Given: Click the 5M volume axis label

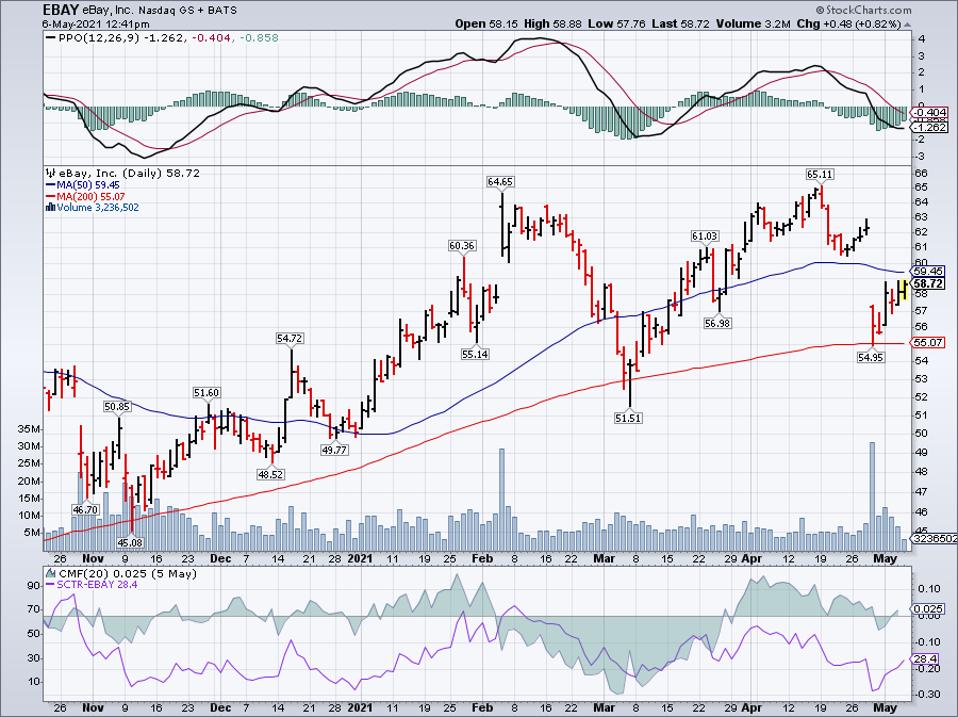Looking at the screenshot, I should pos(33,533).
